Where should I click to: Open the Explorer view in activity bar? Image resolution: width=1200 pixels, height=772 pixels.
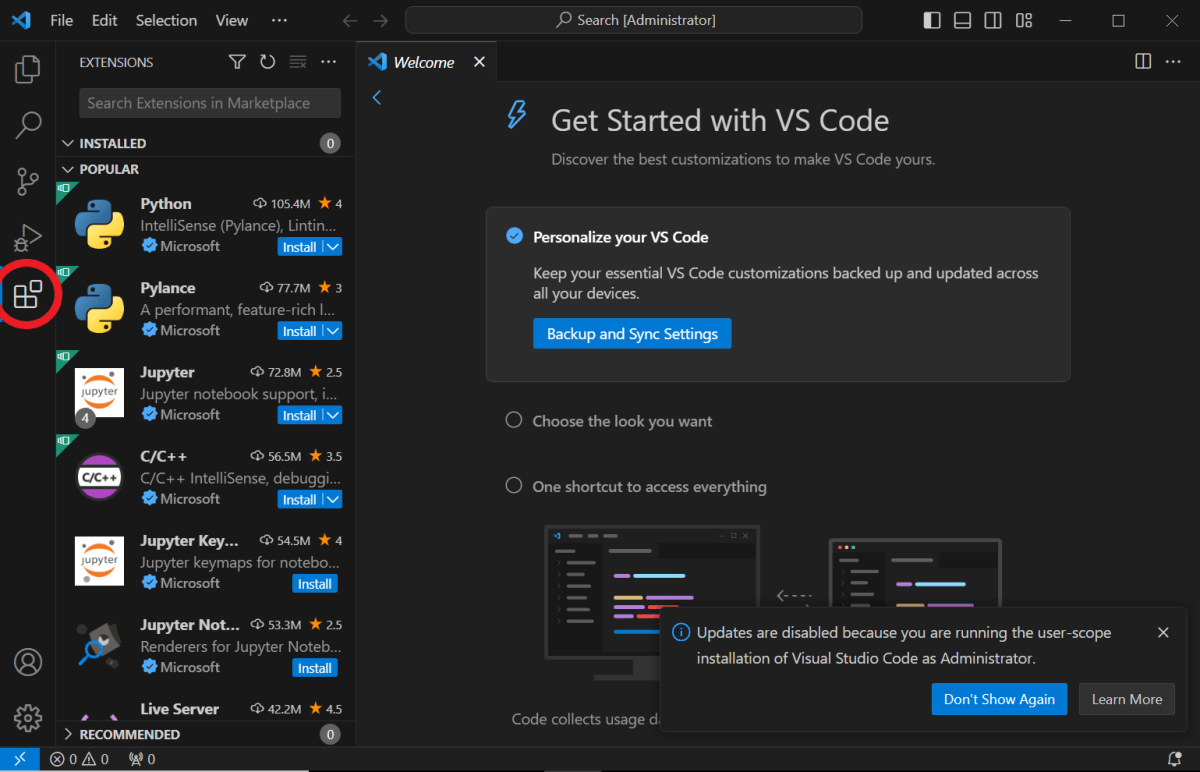pos(28,69)
